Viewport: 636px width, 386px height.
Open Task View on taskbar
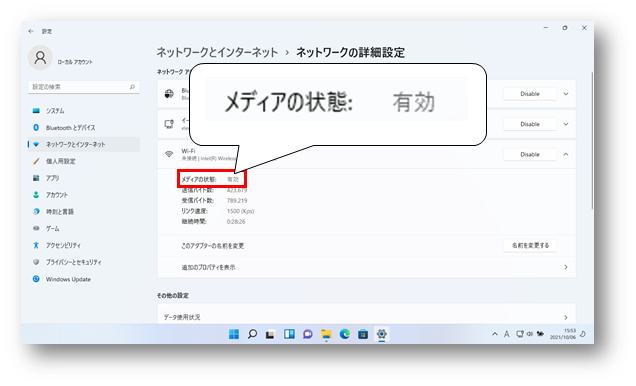tap(270, 334)
